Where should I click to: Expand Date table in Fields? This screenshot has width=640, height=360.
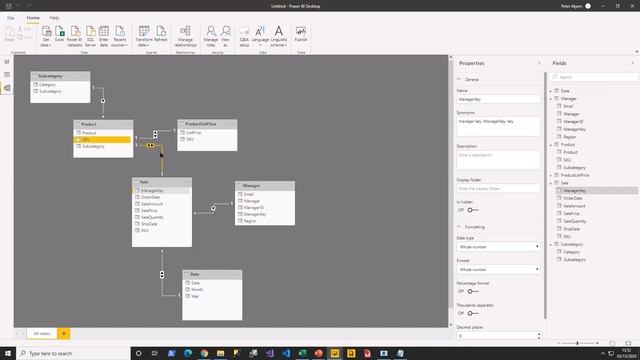pyautogui.click(x=551, y=91)
